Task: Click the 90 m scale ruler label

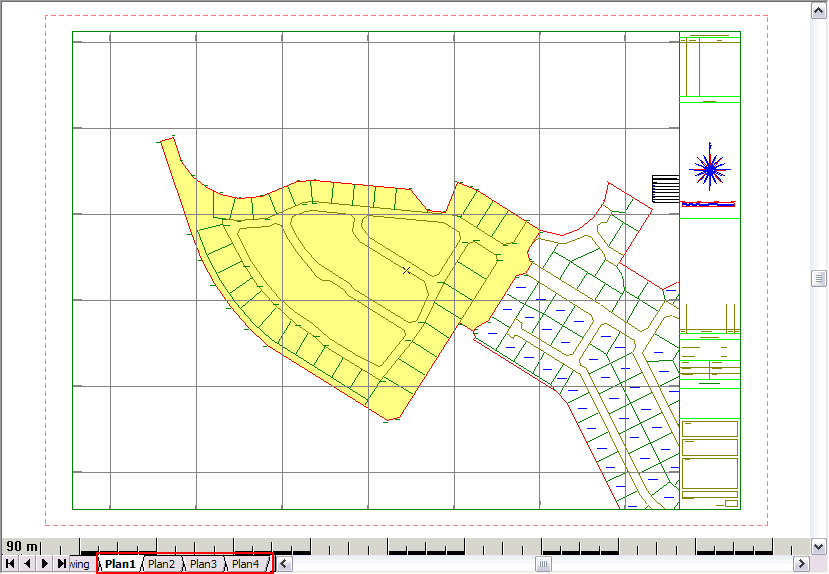Action: [x=22, y=546]
